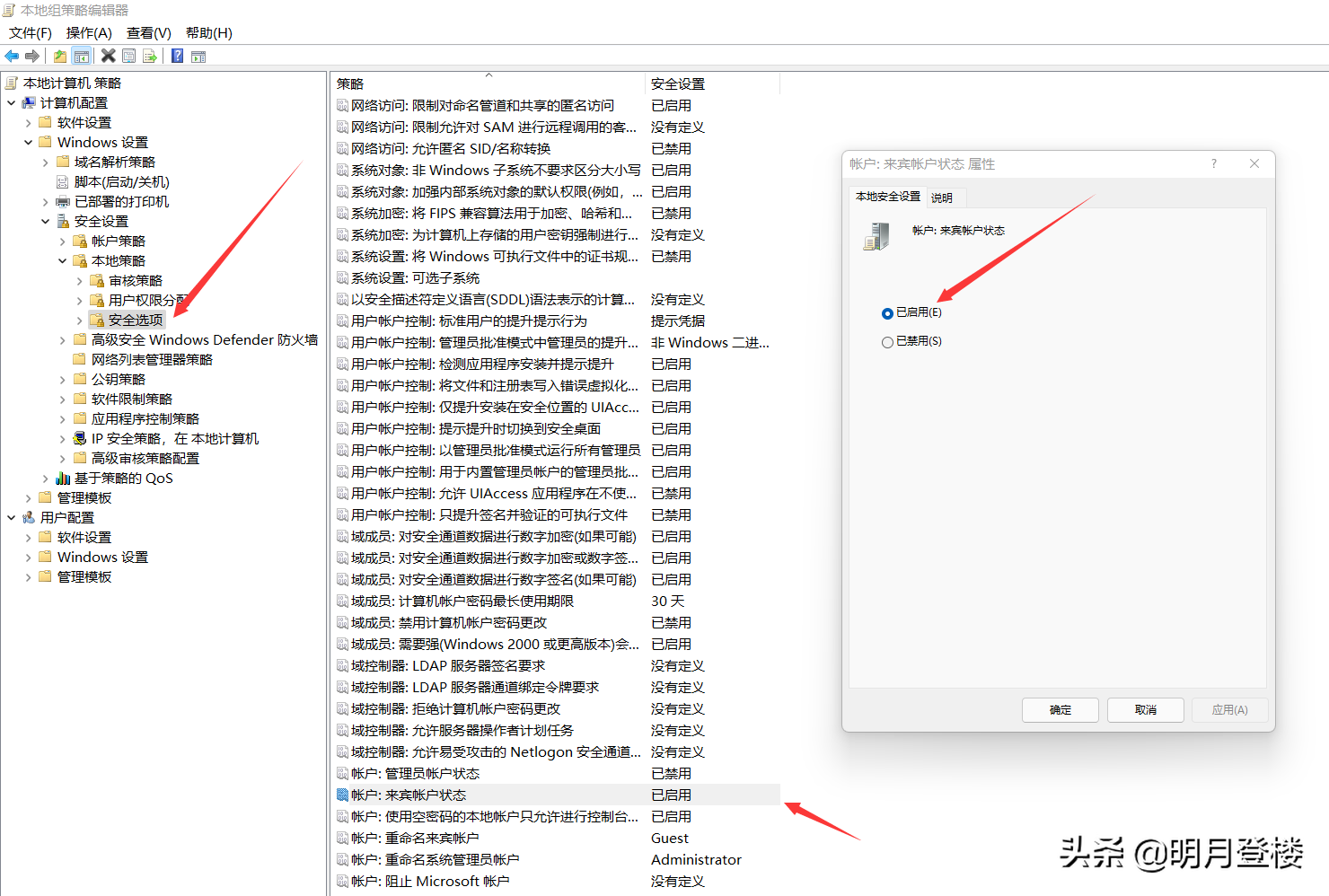Close the 来宾帐户状态 属性 dialog
This screenshot has width=1329, height=896.
pyautogui.click(x=1254, y=163)
